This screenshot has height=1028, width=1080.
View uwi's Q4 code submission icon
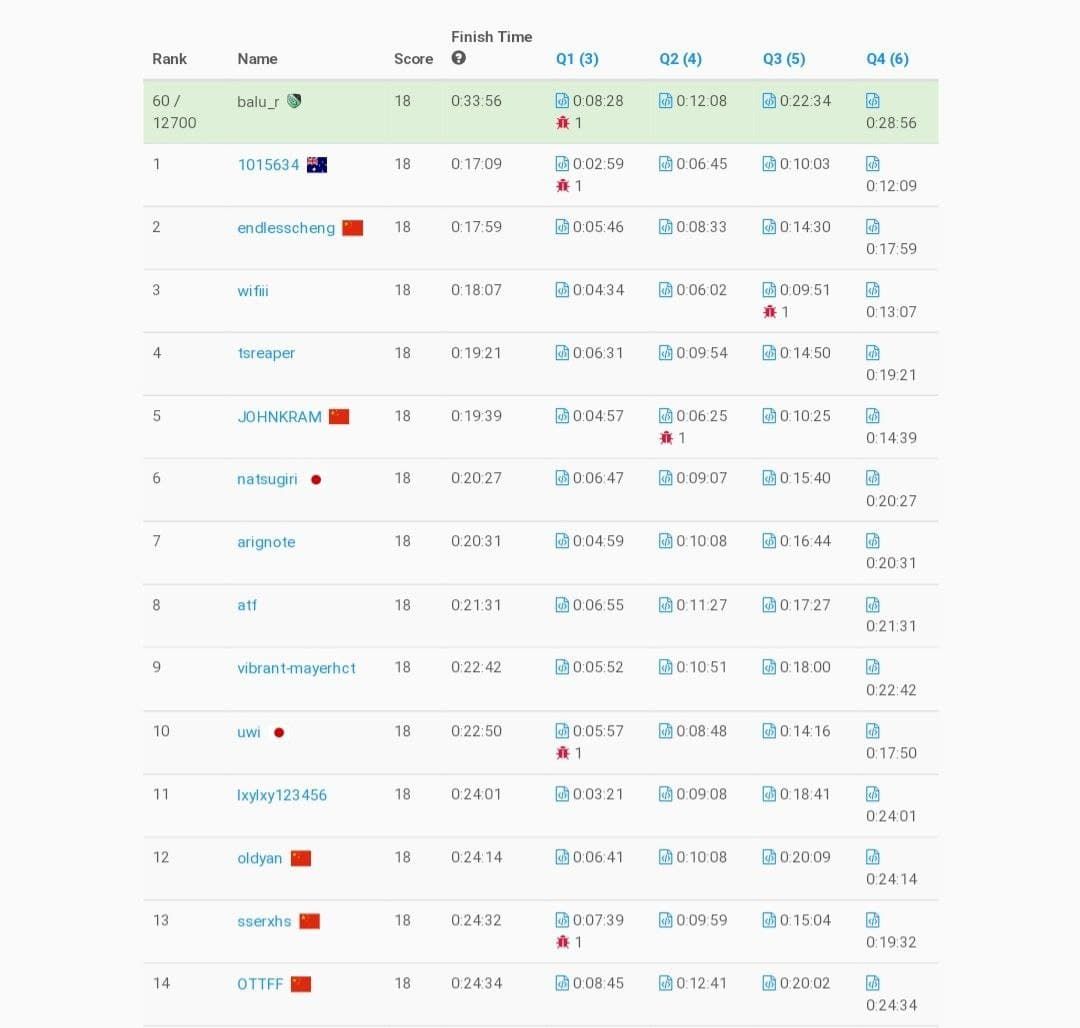point(873,731)
